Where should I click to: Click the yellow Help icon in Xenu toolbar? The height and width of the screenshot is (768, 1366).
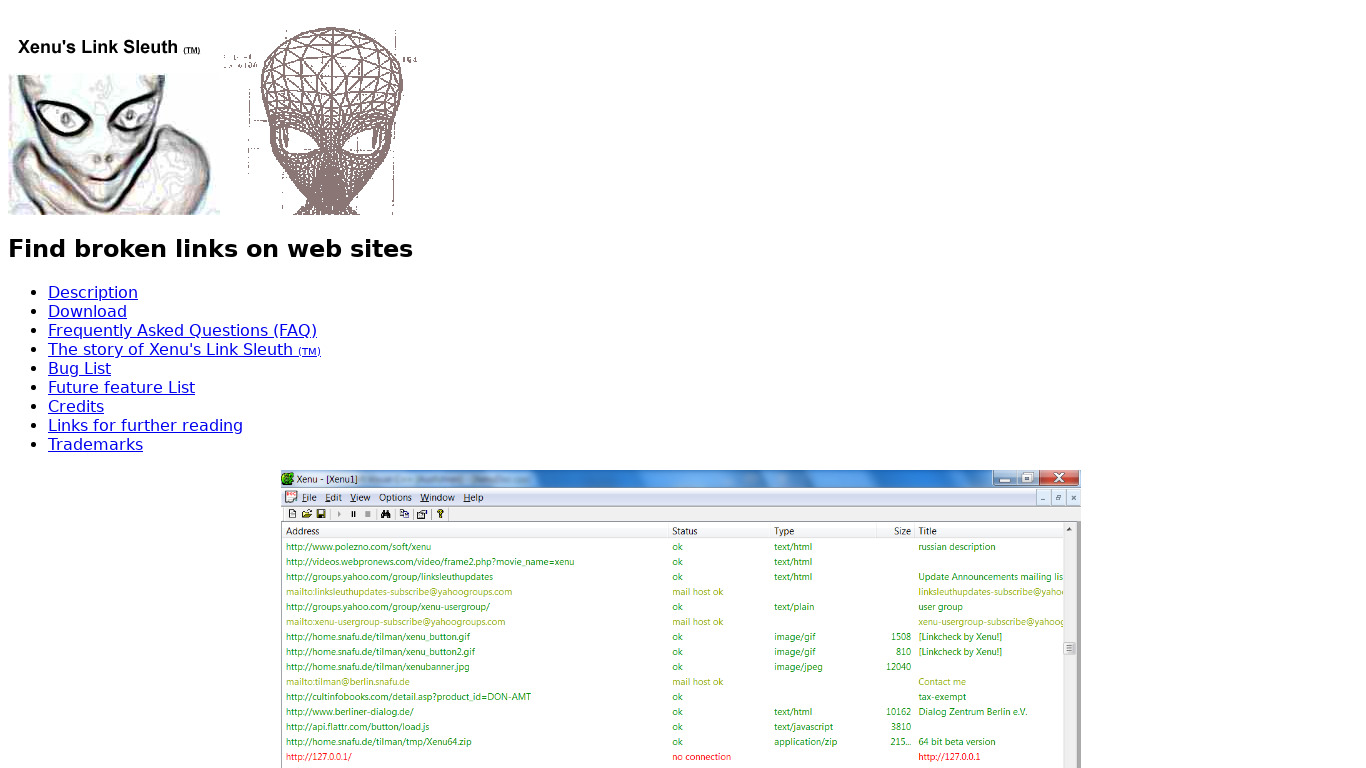tap(440, 514)
